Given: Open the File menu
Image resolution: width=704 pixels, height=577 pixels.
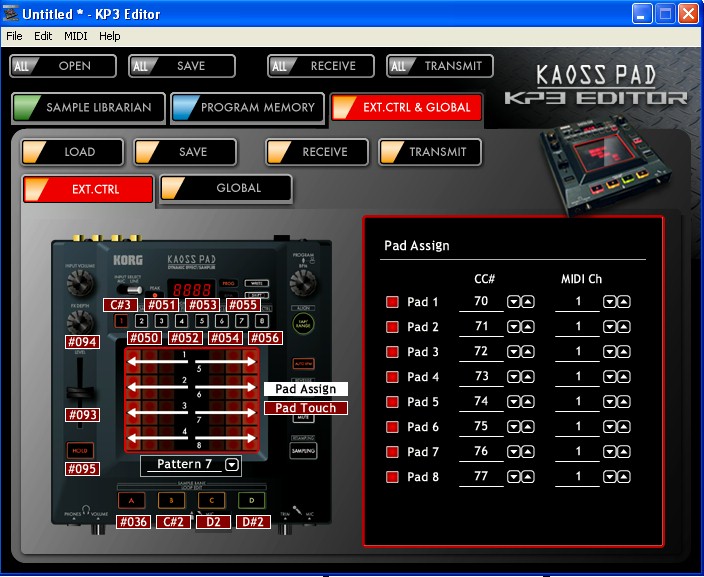Looking at the screenshot, I should pos(14,36).
